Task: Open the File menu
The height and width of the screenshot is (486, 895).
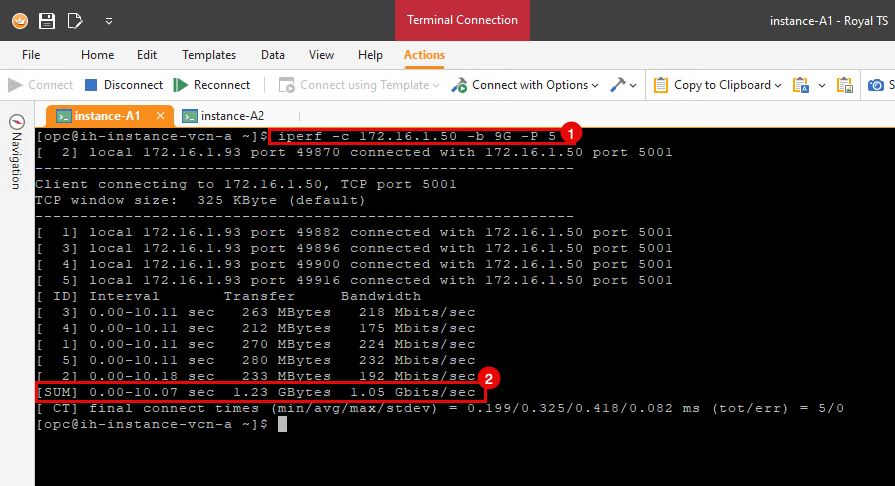Action: coord(31,55)
